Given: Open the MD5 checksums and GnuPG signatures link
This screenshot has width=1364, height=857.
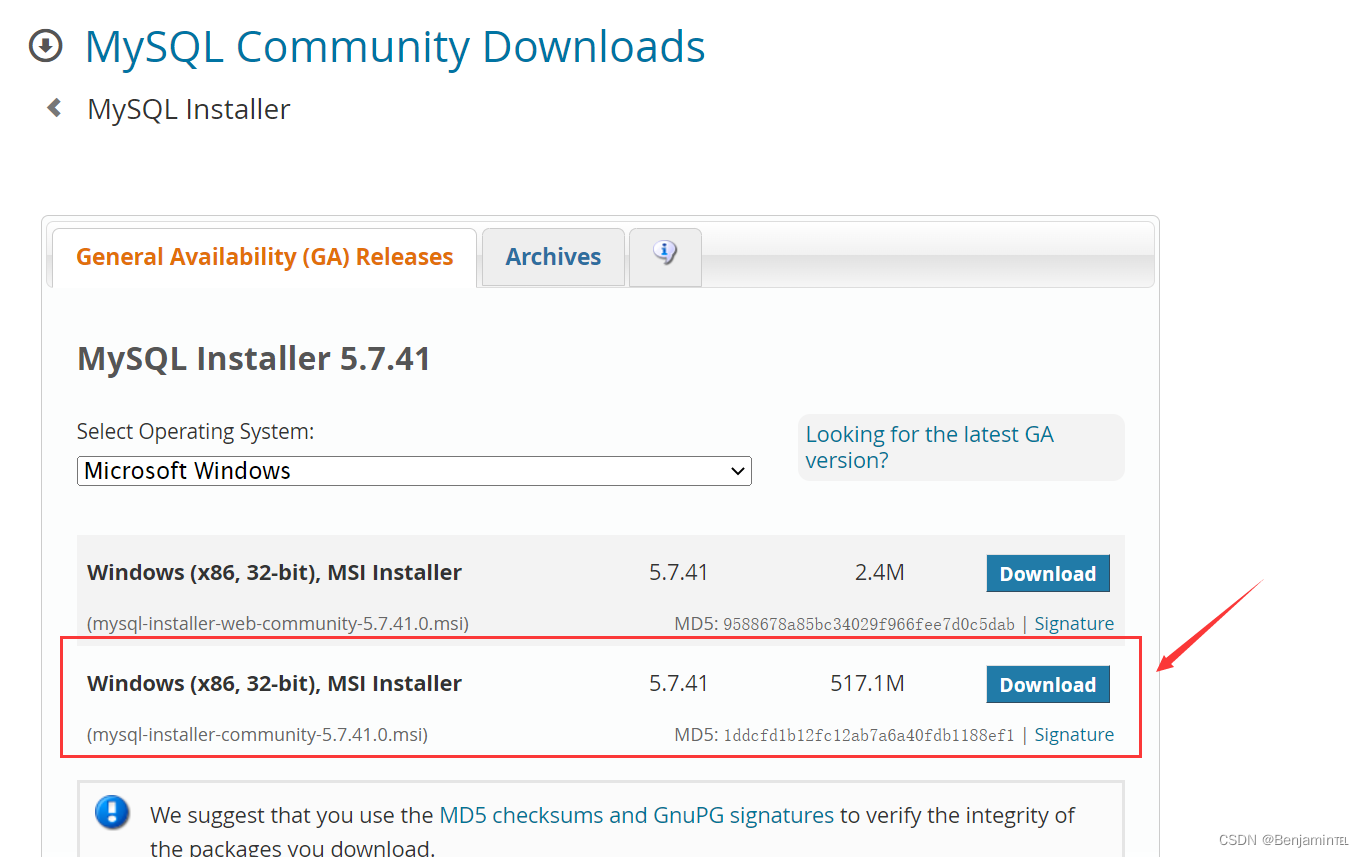Looking at the screenshot, I should [636, 815].
